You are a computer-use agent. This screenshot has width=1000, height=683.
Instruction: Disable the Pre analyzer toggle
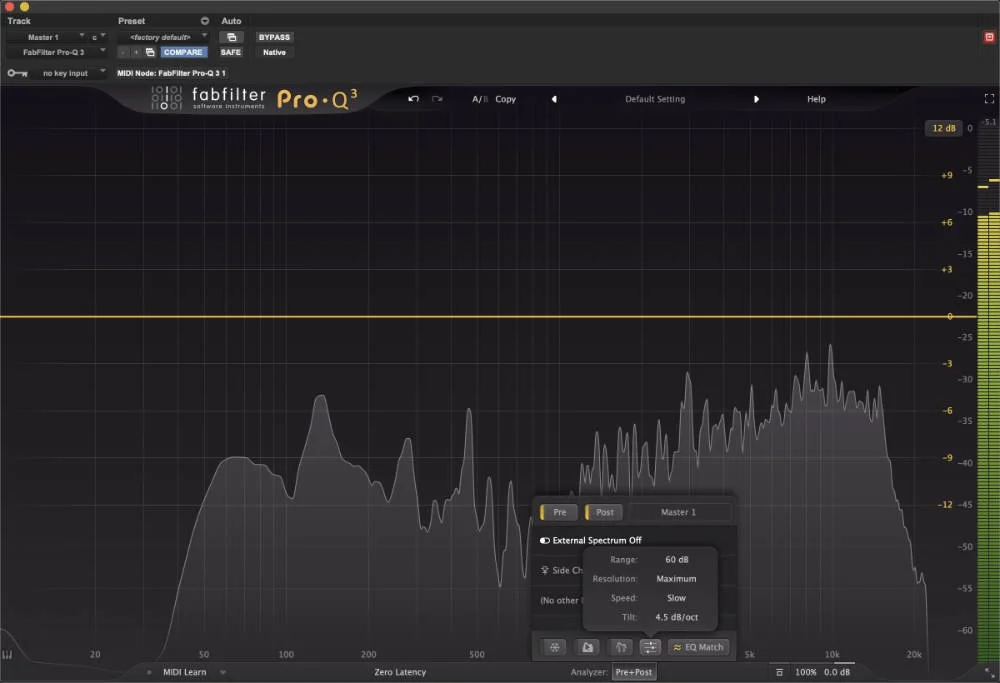pos(559,511)
